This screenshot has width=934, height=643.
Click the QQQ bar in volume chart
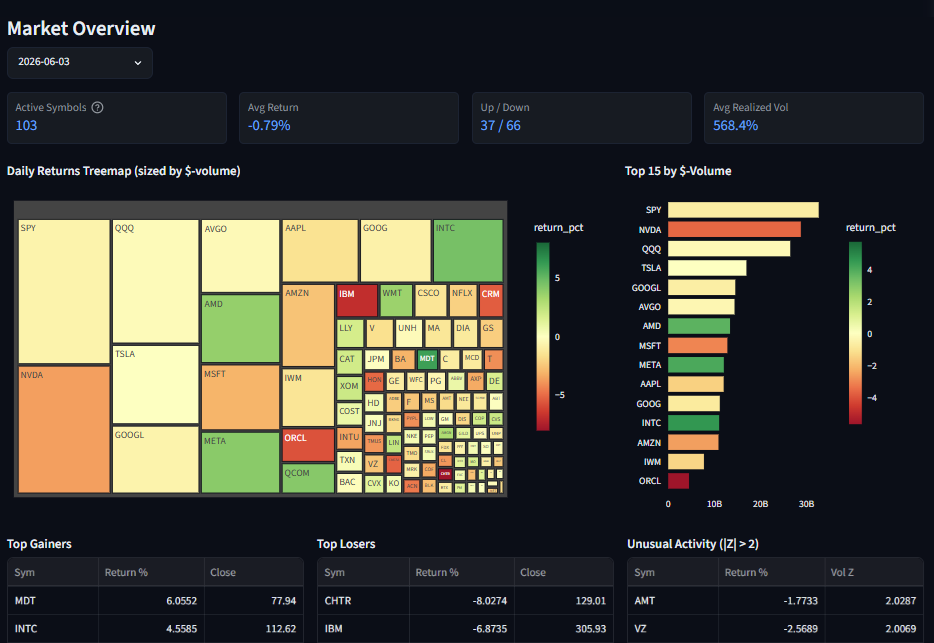point(729,248)
